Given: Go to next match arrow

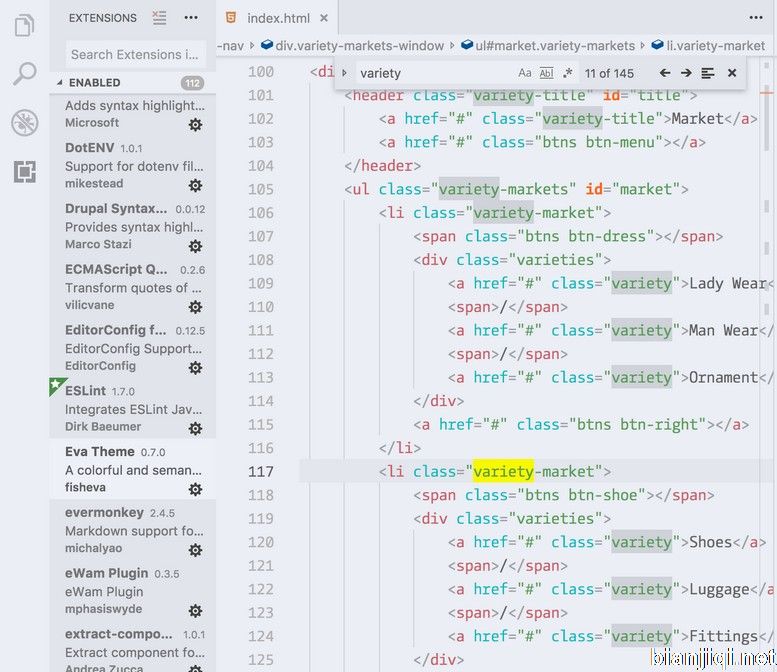Looking at the screenshot, I should coord(686,73).
